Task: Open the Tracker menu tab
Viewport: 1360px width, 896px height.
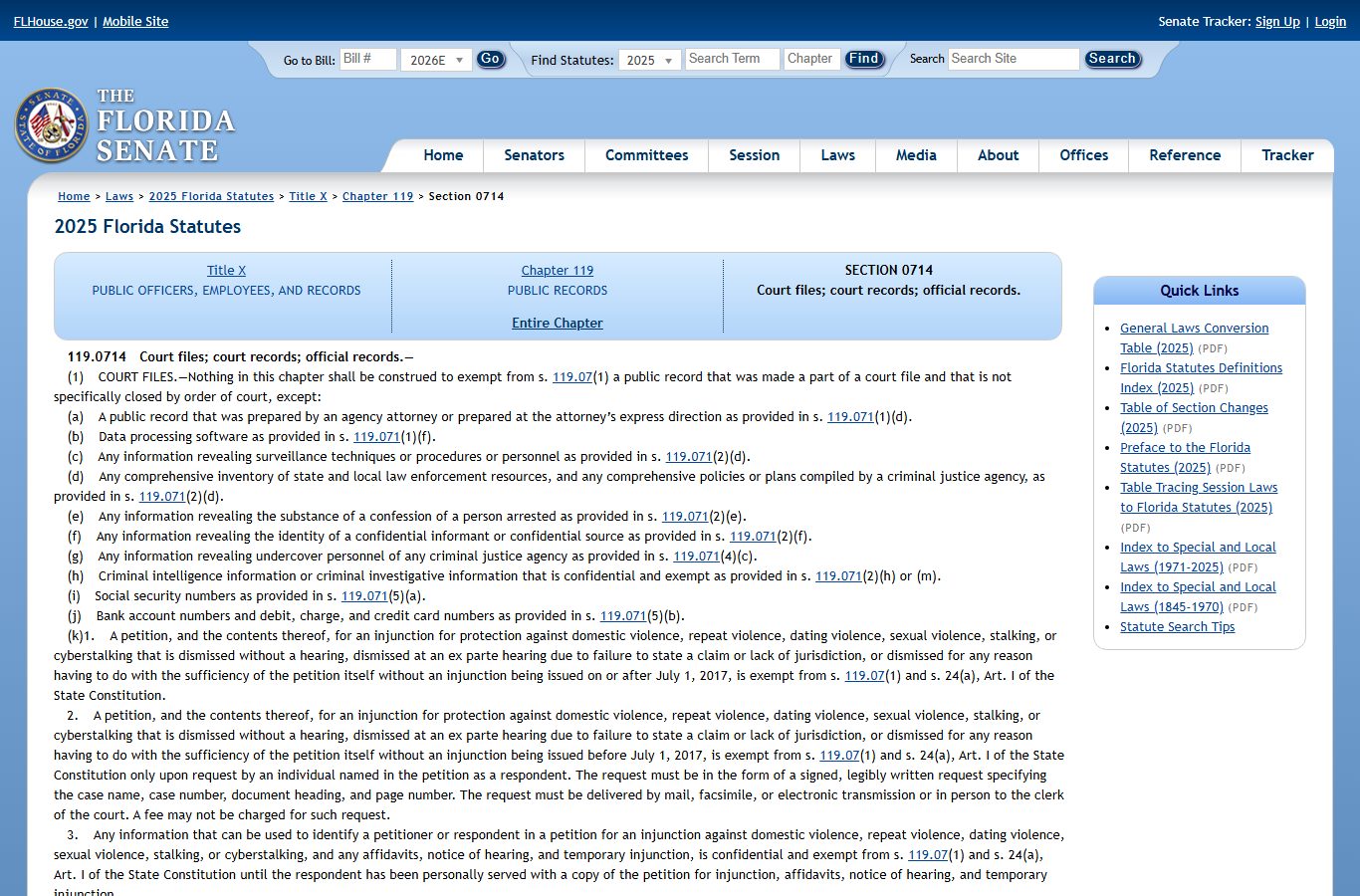Action: (x=1287, y=155)
